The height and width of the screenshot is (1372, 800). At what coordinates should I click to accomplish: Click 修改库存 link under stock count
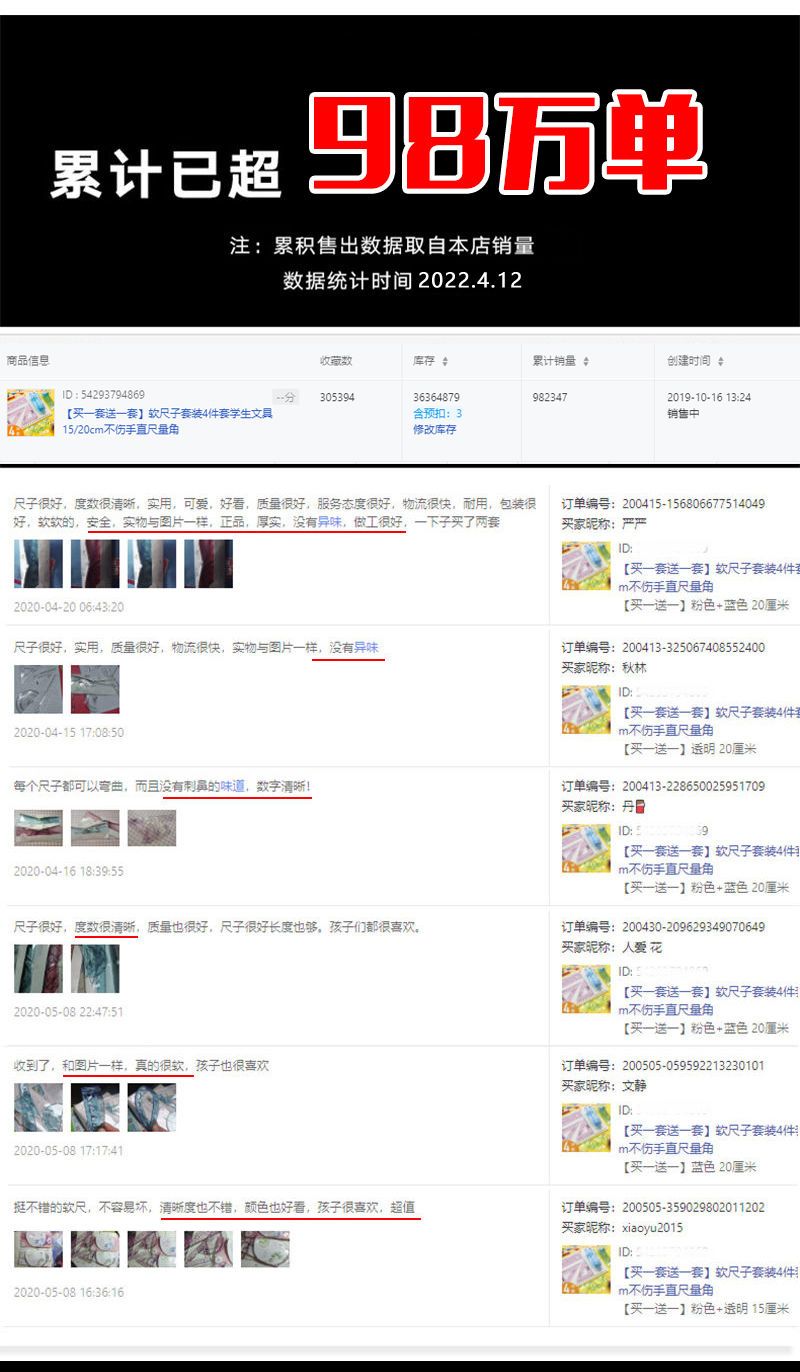[434, 429]
